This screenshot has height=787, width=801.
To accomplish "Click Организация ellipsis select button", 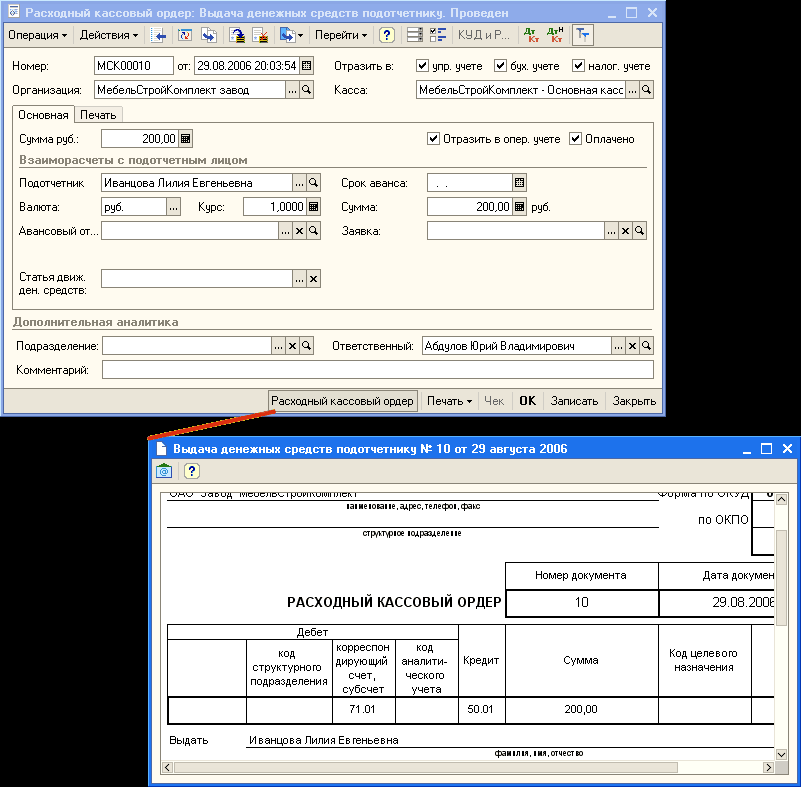I will click(x=292, y=90).
